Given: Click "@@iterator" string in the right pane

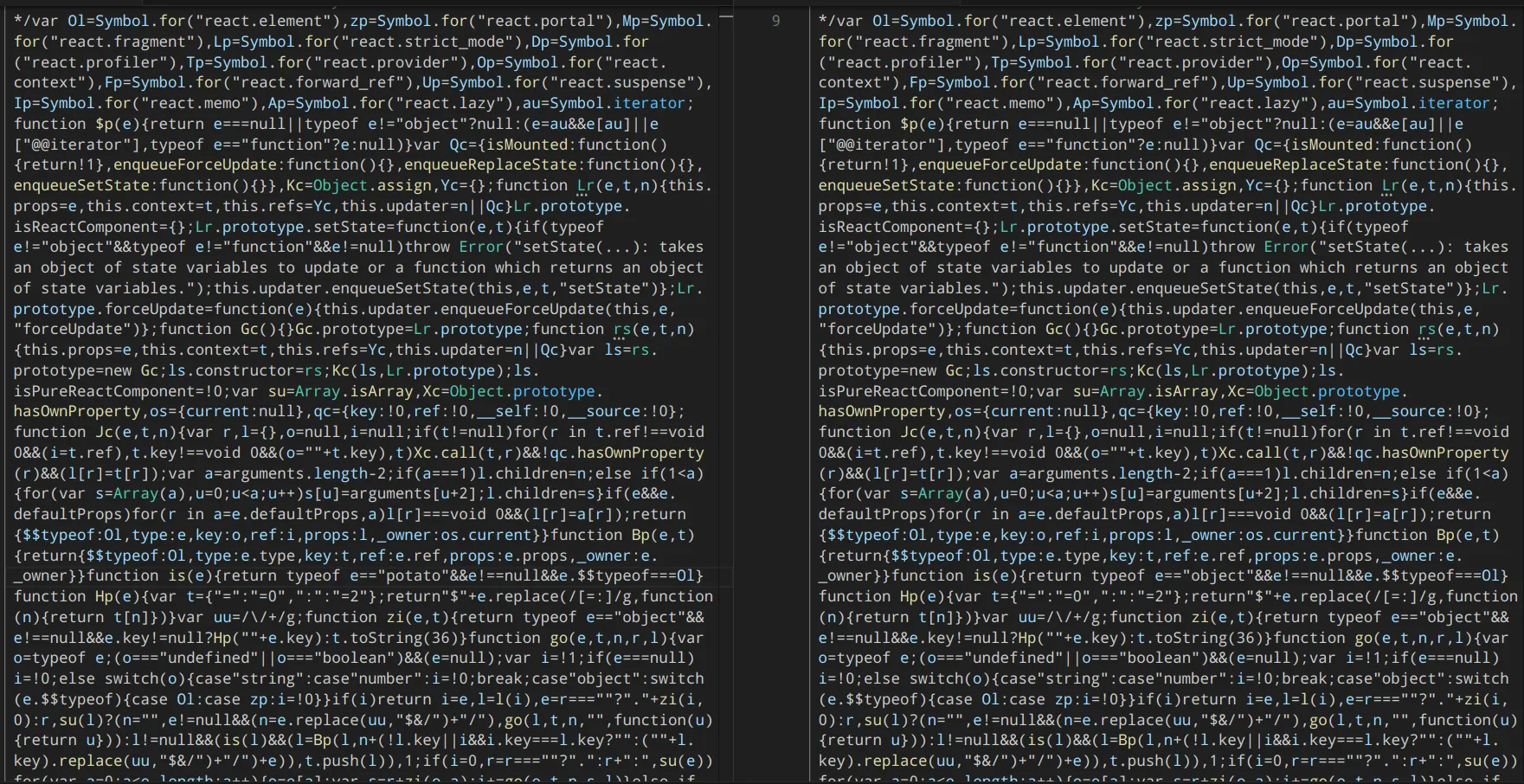Looking at the screenshot, I should (x=882, y=145).
